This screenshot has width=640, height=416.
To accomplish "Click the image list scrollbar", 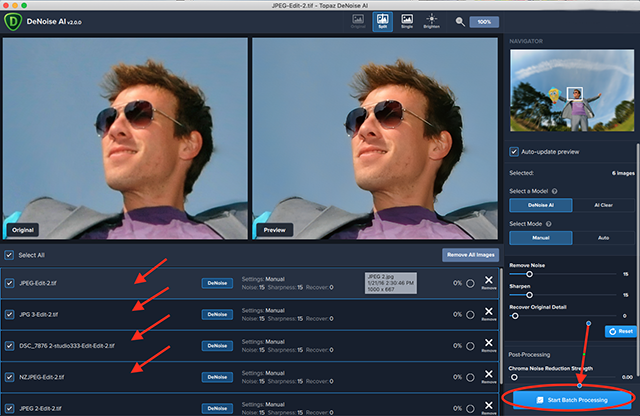I will coord(501,327).
